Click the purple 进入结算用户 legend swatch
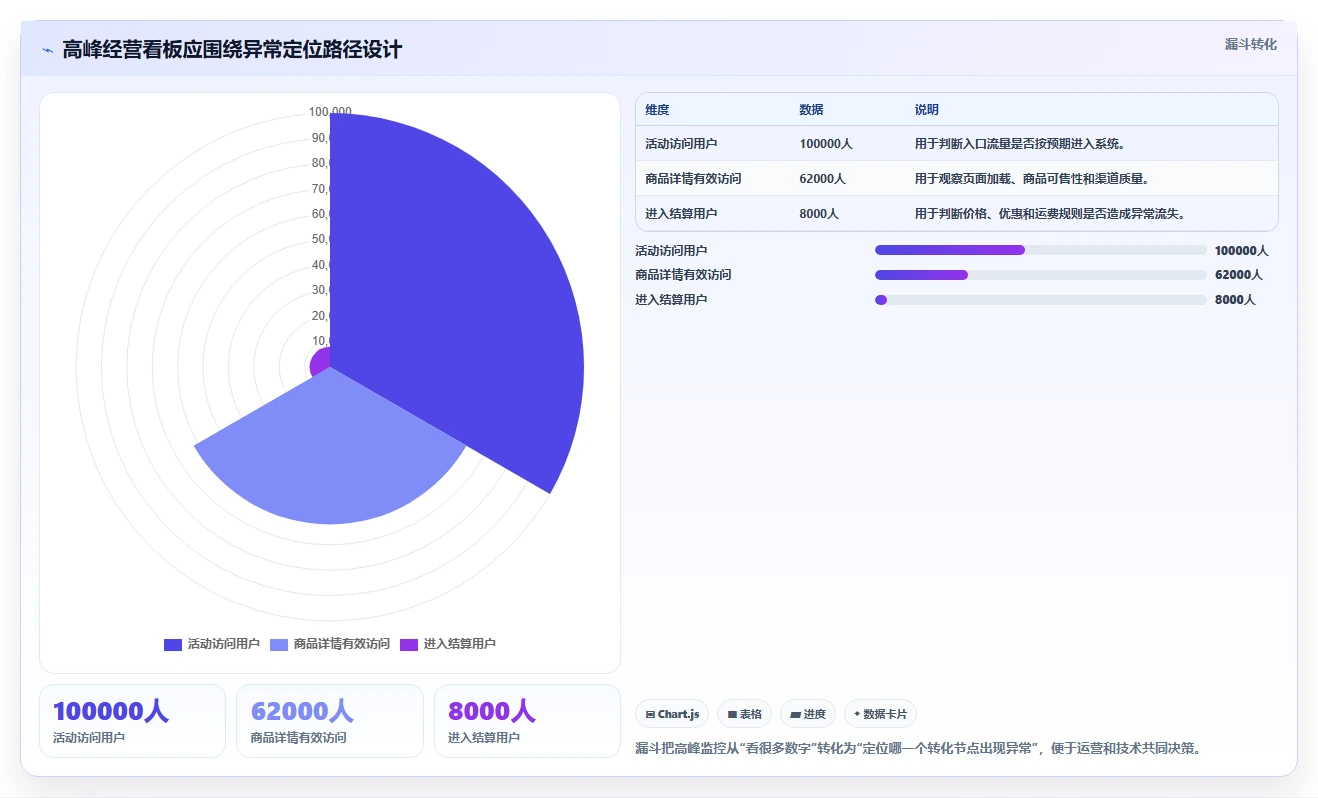 coord(409,644)
